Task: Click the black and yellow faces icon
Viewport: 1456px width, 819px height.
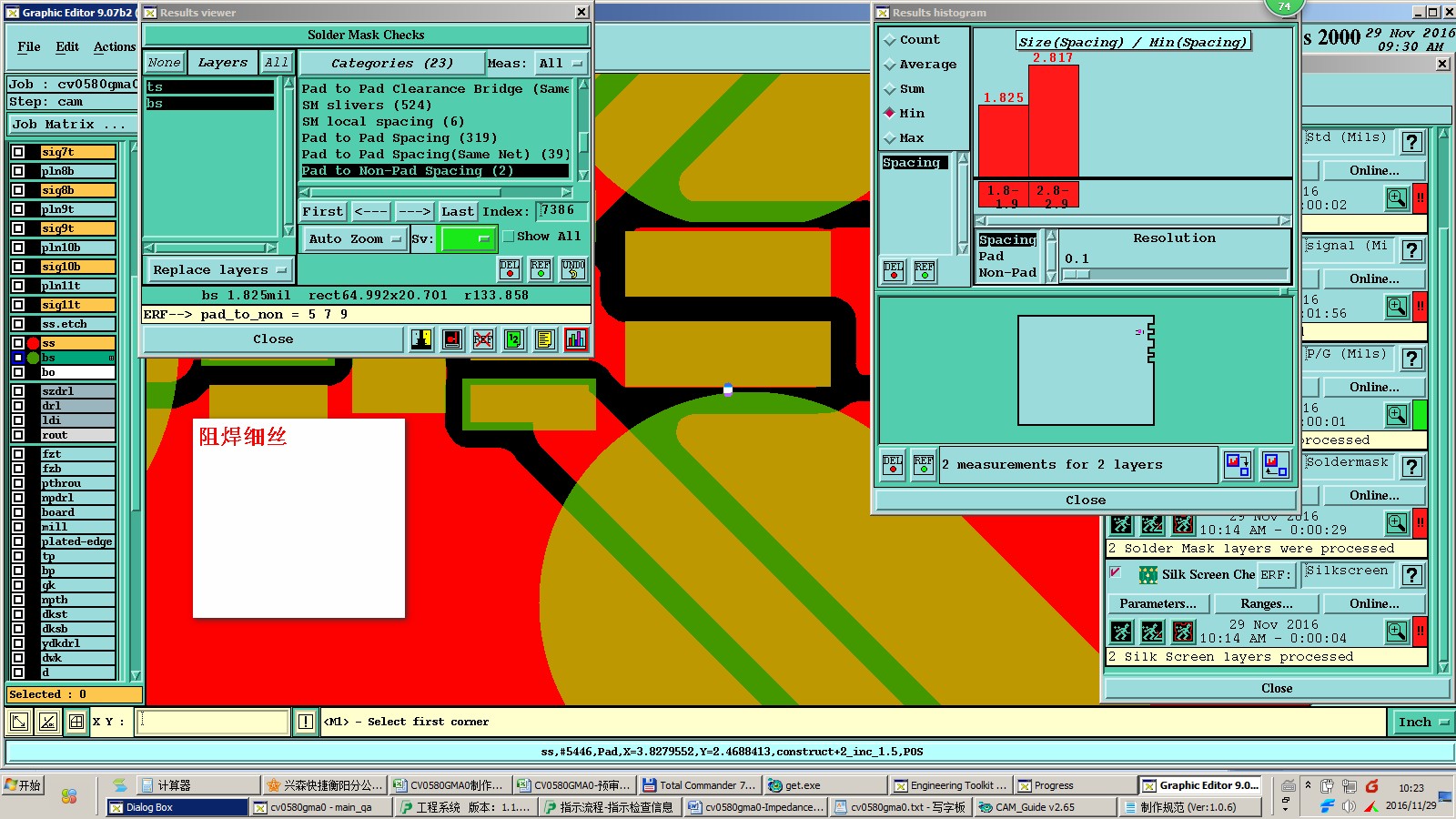Action: 421,339
